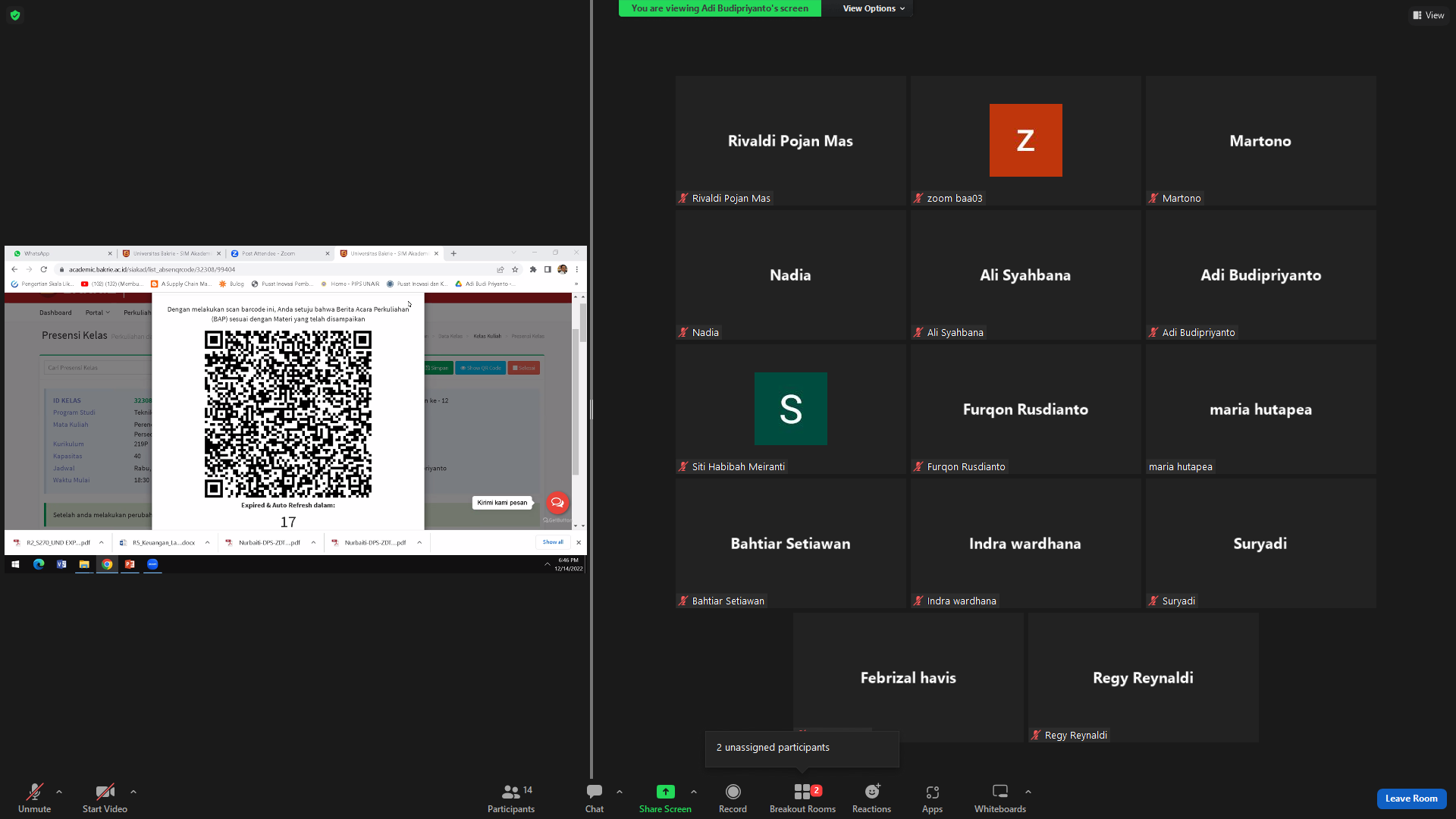This screenshot has width=1456, height=819.
Task: Expand options for R5_Keuangan docx download
Action: 207,542
